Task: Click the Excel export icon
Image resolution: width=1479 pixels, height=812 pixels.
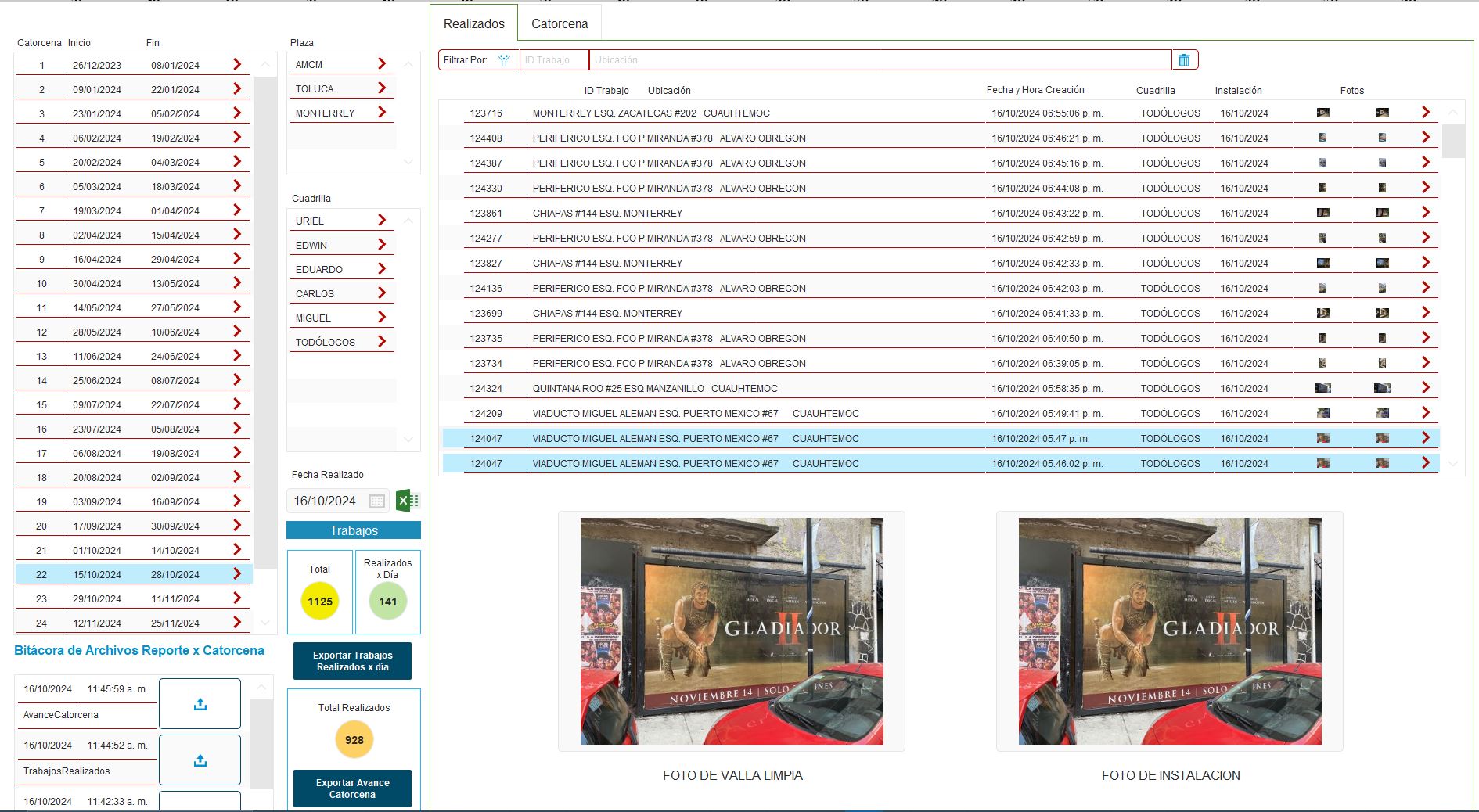Action: click(x=407, y=501)
